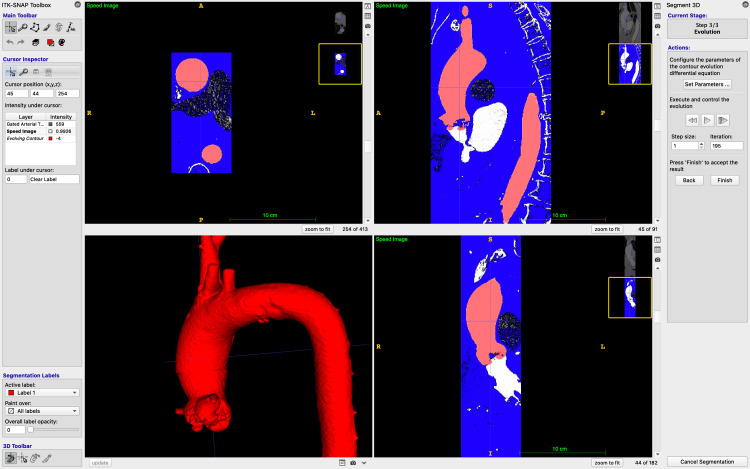Select the Annotation tool in Main Toolbar

71,28
